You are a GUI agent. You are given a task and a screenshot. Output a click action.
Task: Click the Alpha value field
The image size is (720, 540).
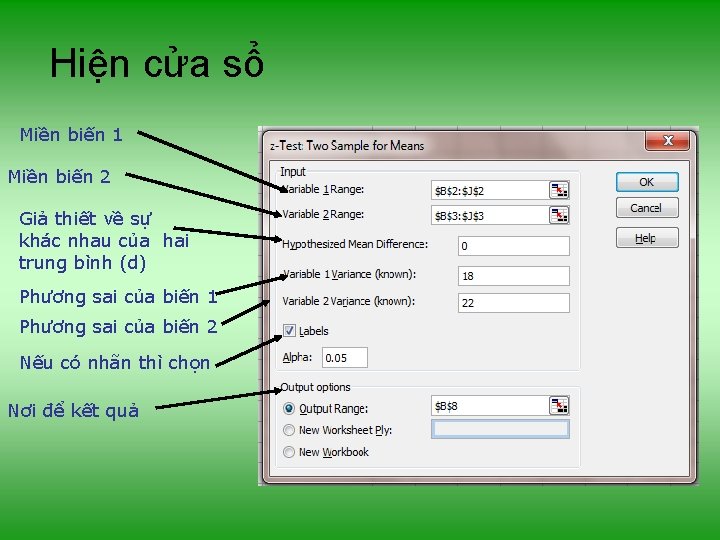(x=345, y=358)
